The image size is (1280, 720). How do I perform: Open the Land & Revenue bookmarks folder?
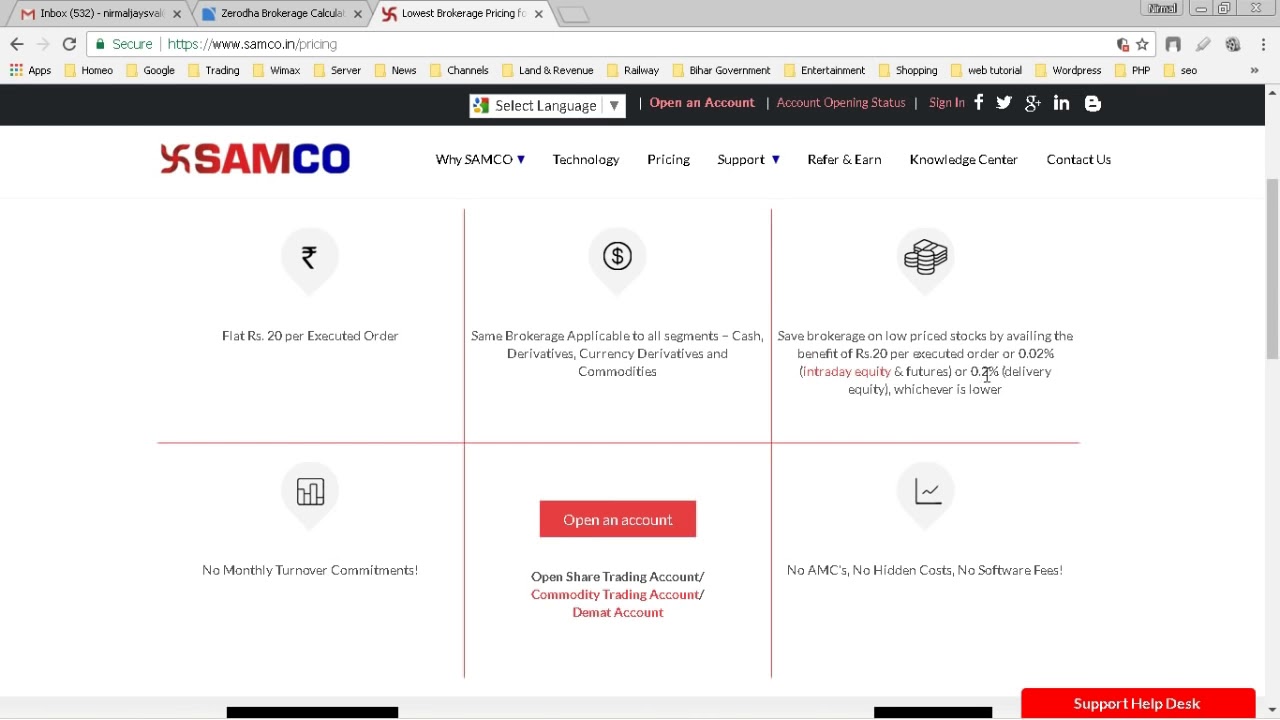coord(547,70)
